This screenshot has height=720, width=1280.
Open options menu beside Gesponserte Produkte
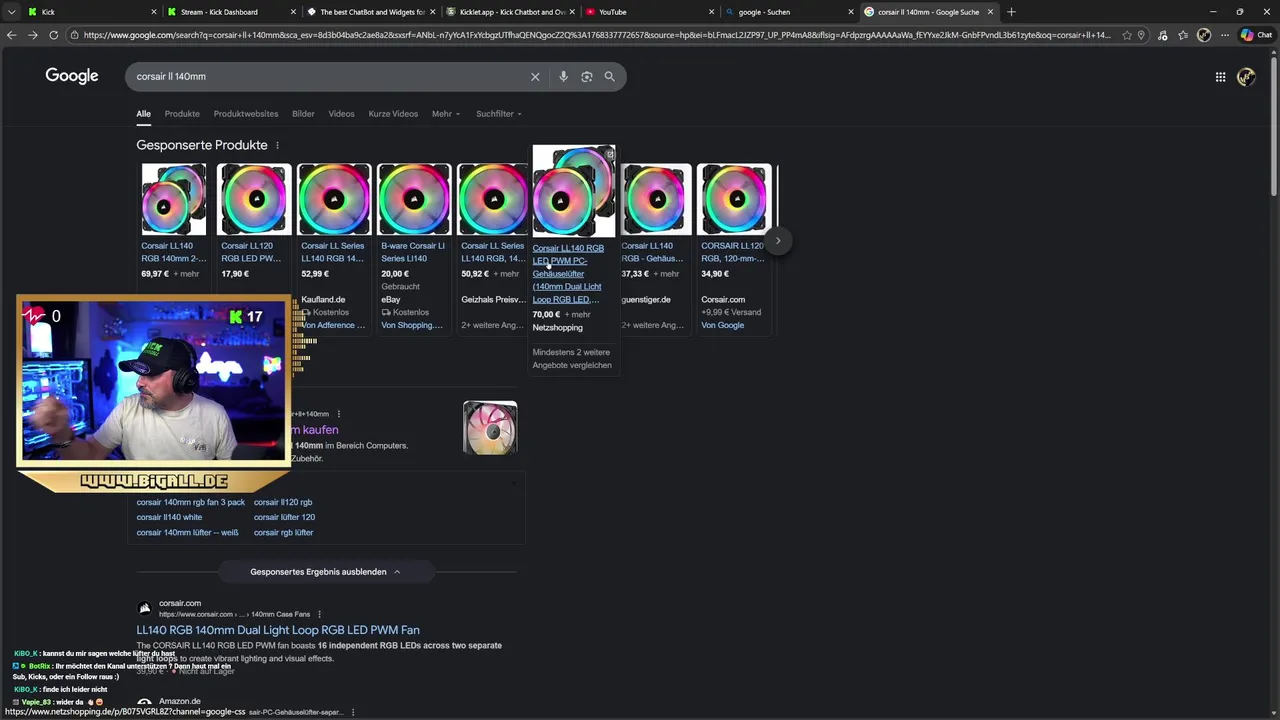tap(277, 146)
